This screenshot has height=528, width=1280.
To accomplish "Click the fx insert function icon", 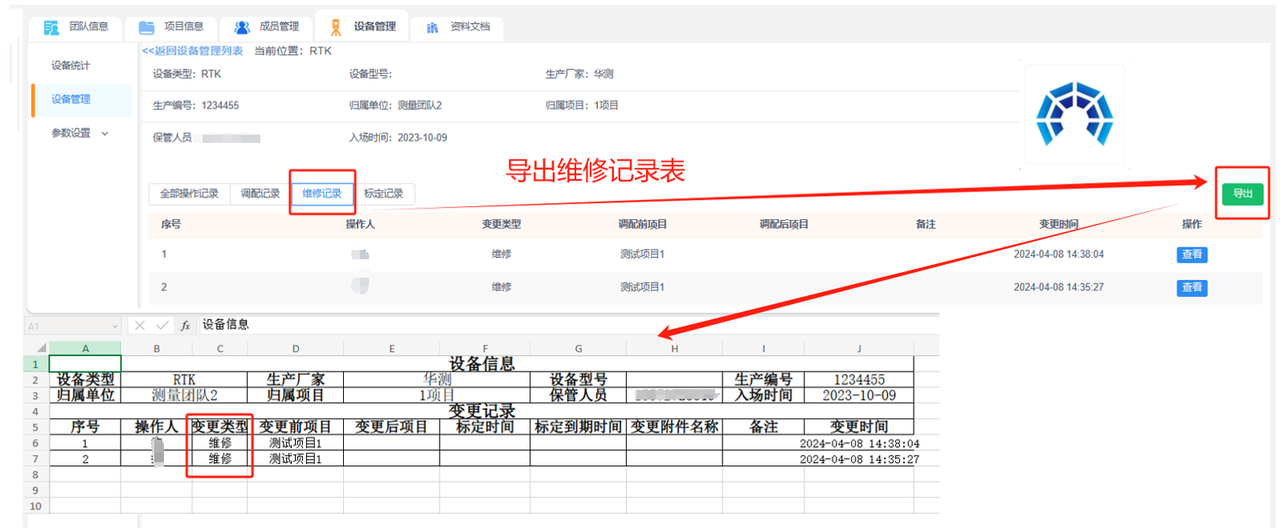I will pos(186,326).
